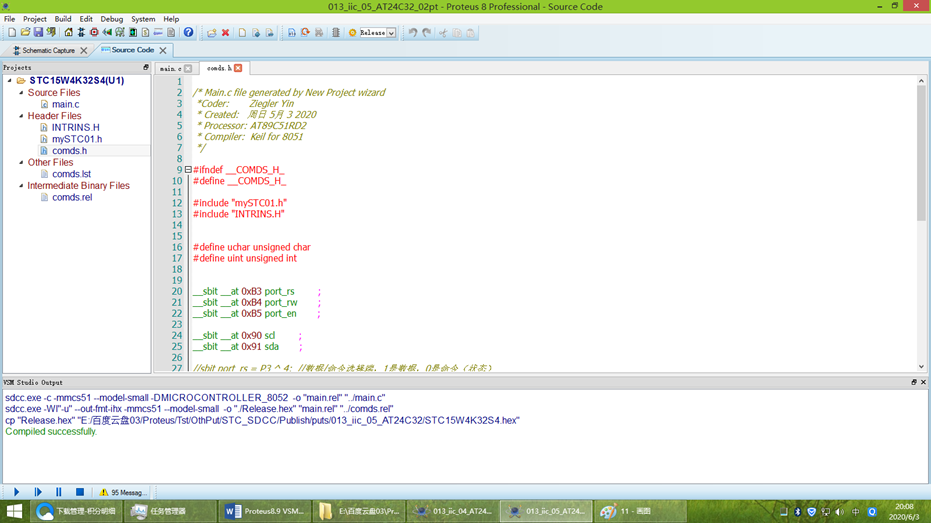The width and height of the screenshot is (931, 524).
Task: Open the PCB Layout module icon
Action: (94, 33)
